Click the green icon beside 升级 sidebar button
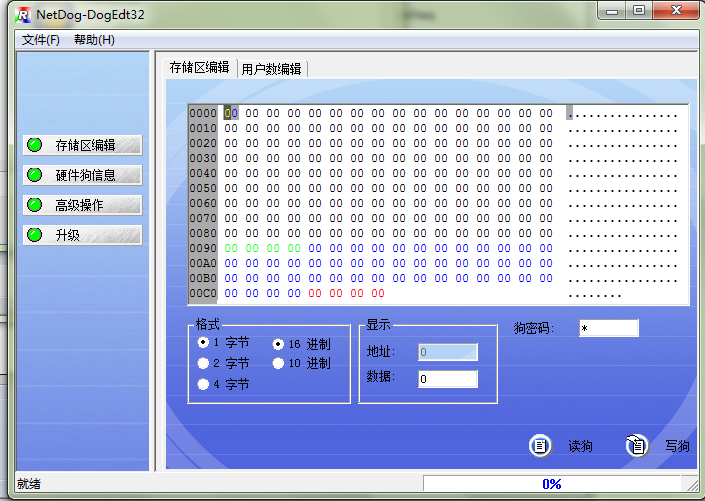This screenshot has height=501, width=705. point(35,235)
